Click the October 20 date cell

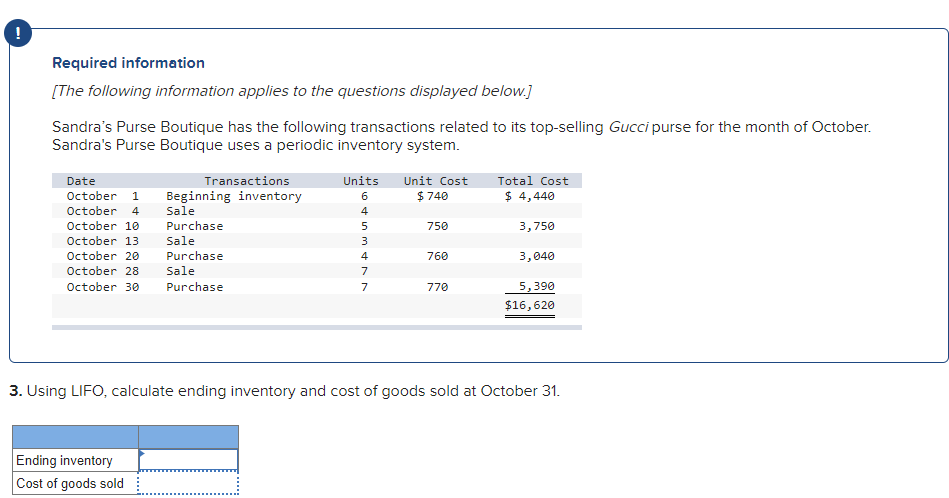point(103,257)
